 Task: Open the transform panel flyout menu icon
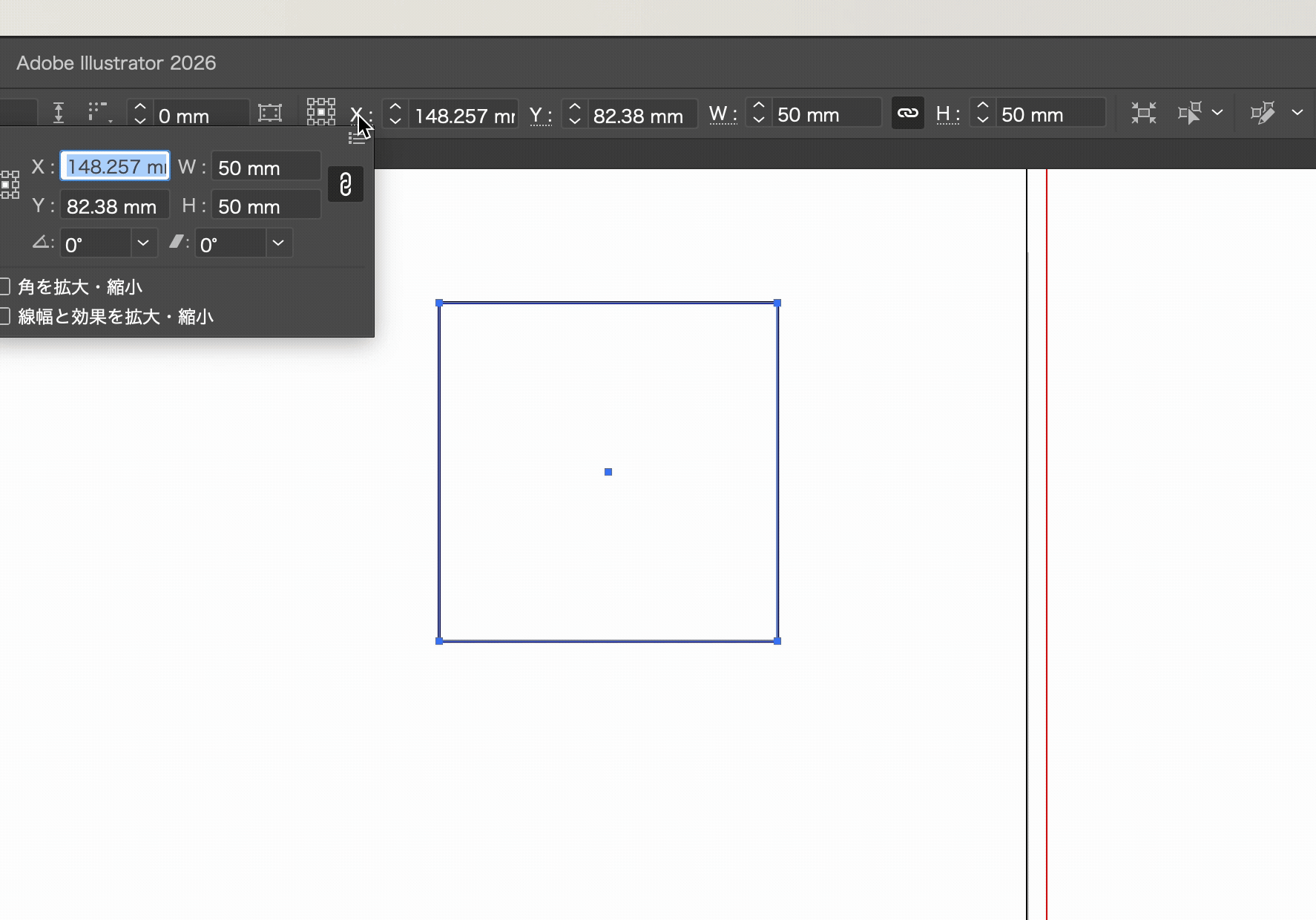(357, 138)
